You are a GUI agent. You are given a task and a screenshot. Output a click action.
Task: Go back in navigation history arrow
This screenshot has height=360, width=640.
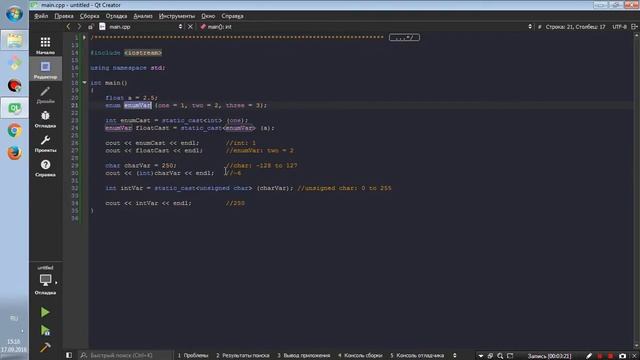[x=68, y=27]
